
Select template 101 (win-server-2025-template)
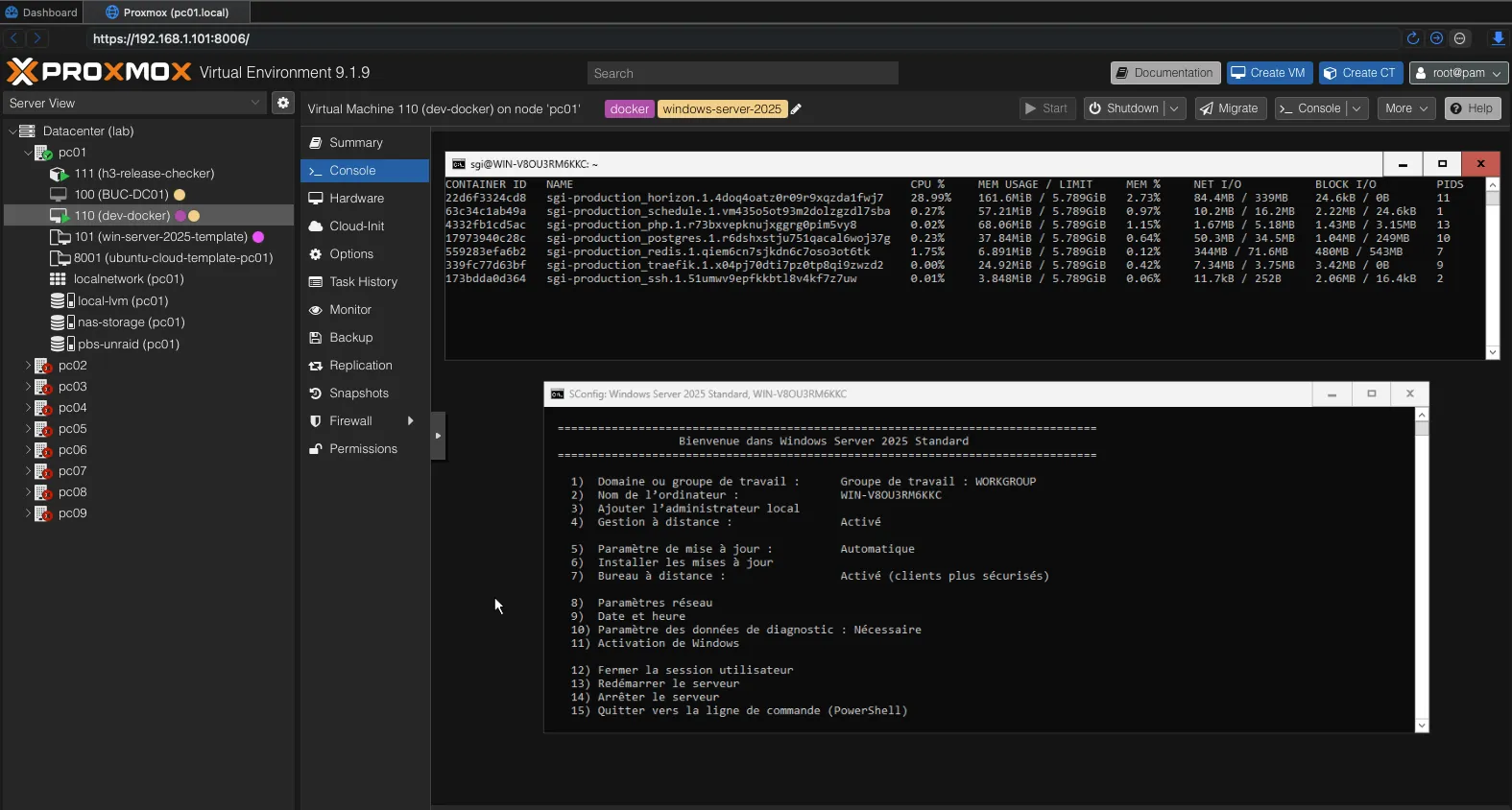click(160, 237)
